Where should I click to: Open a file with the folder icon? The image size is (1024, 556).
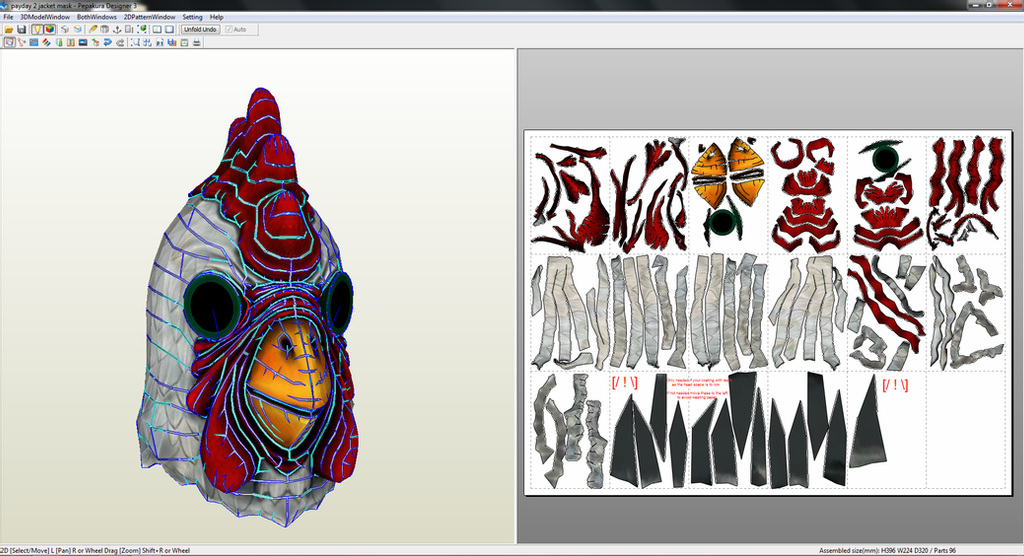click(9, 29)
